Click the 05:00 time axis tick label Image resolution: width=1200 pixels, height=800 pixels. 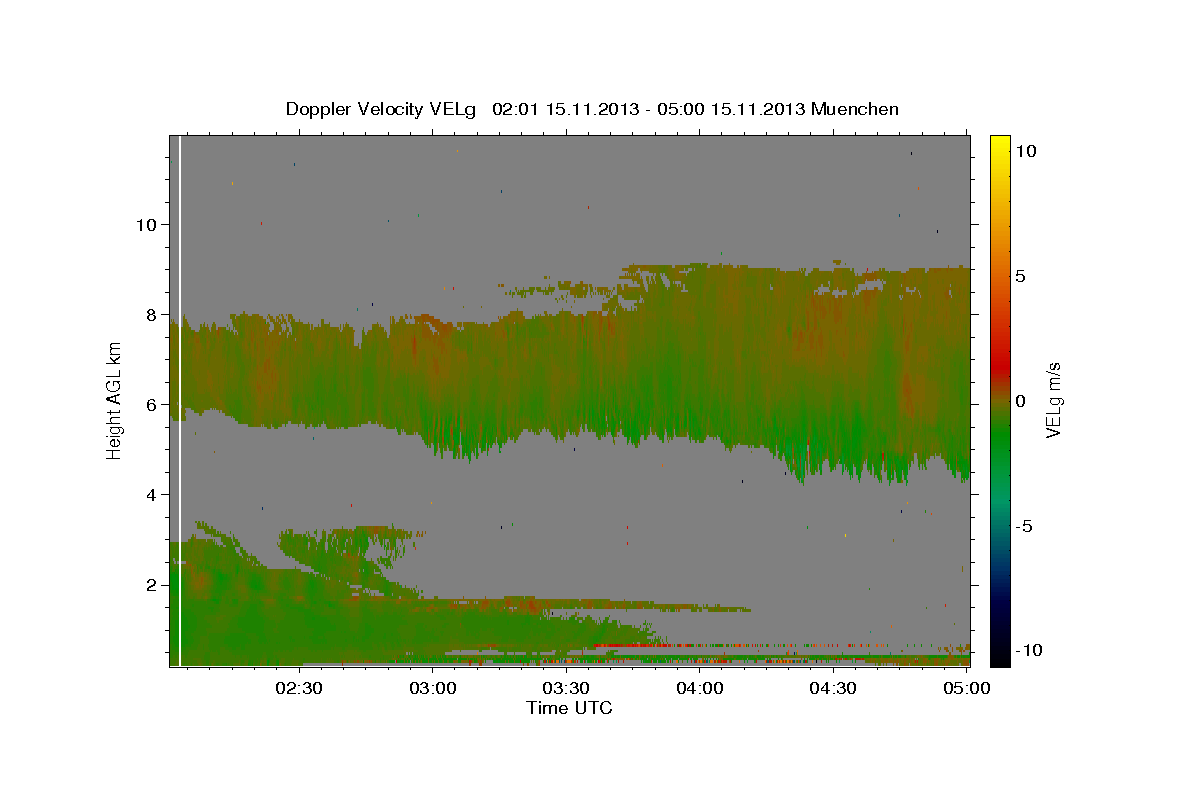(x=966, y=688)
